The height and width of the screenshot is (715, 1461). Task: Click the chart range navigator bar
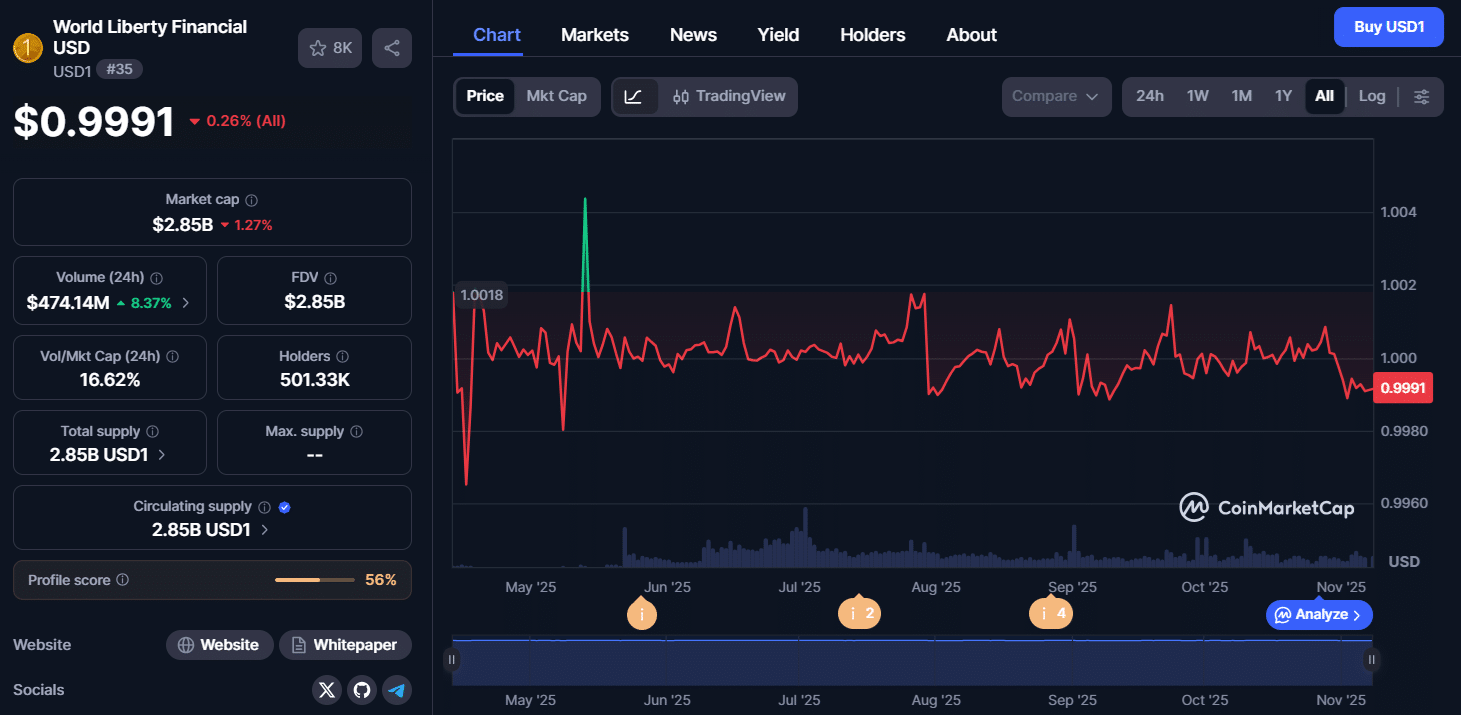click(x=912, y=662)
